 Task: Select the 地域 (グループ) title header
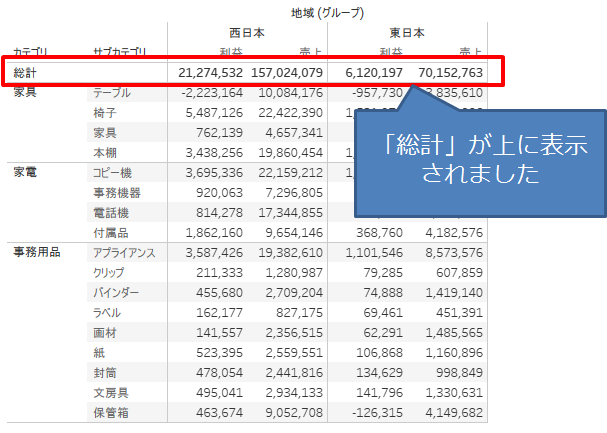click(x=327, y=13)
